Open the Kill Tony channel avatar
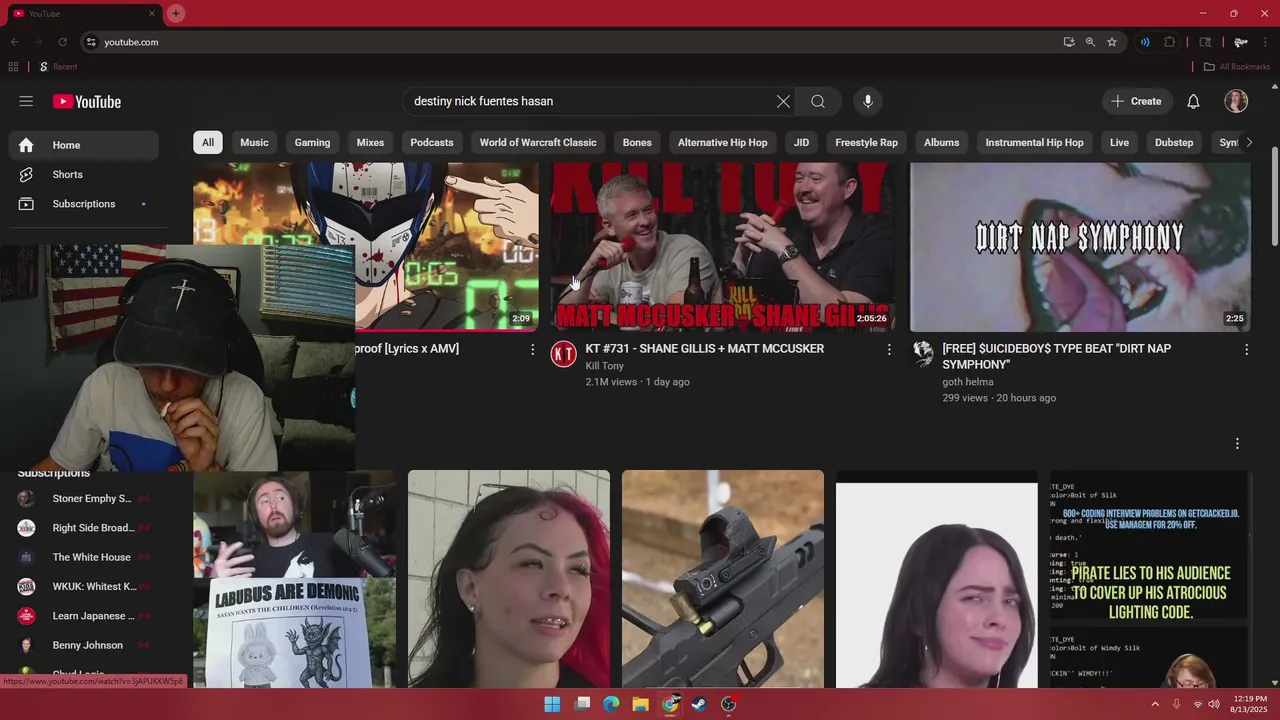The width and height of the screenshot is (1280, 720). [x=564, y=353]
